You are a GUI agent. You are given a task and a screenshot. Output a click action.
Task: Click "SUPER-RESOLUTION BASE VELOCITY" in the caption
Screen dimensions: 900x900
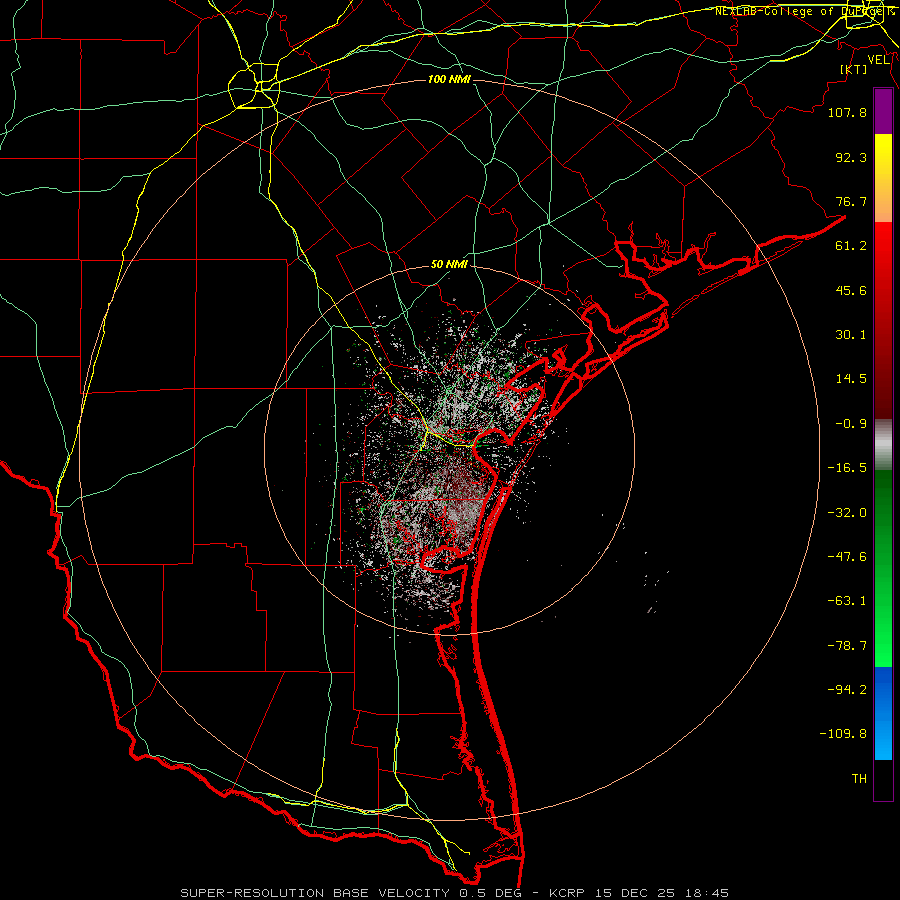tap(315, 893)
